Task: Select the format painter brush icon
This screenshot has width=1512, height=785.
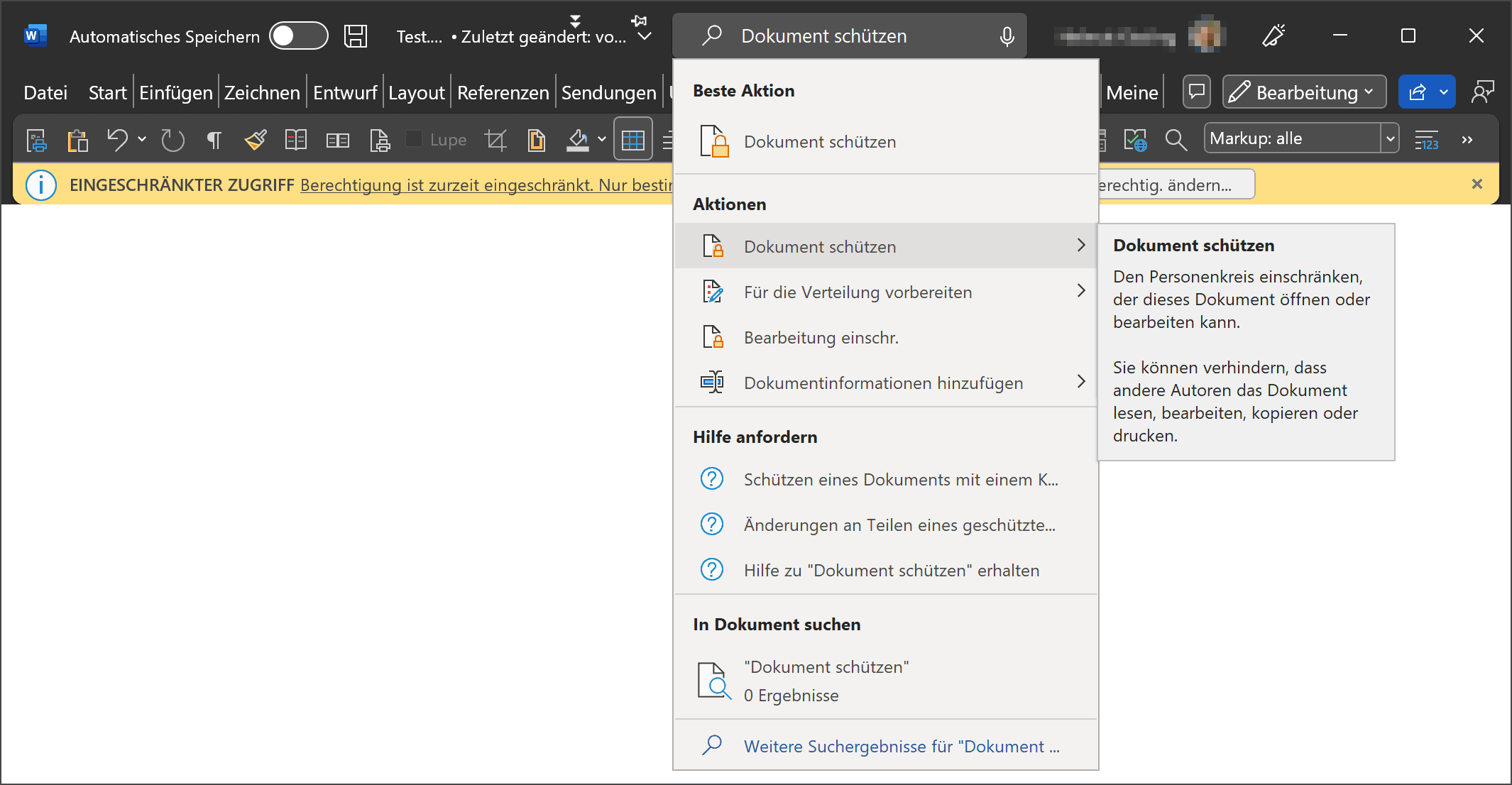Action: click(256, 140)
